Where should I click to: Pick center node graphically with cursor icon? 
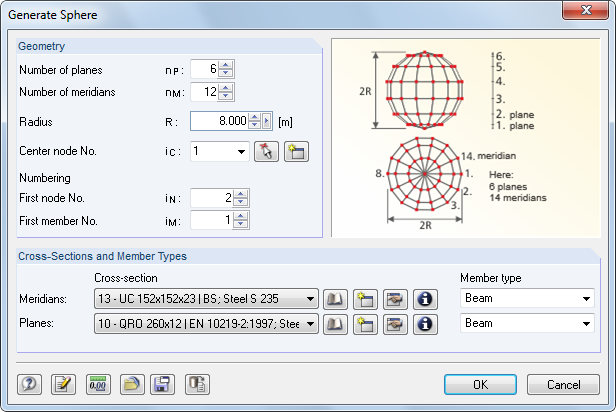click(x=266, y=152)
